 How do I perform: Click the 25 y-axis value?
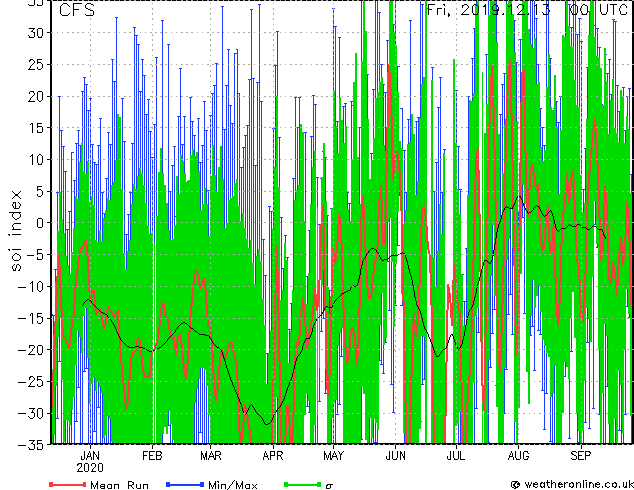pos(36,65)
